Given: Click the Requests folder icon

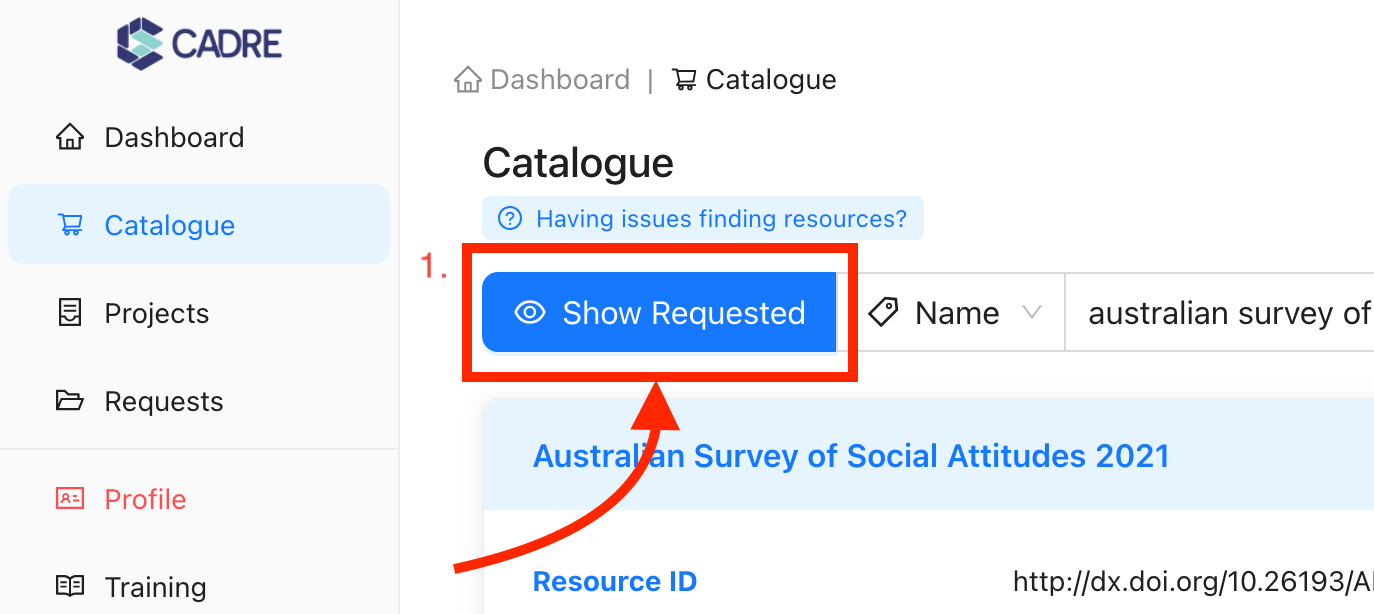Looking at the screenshot, I should click(70, 401).
